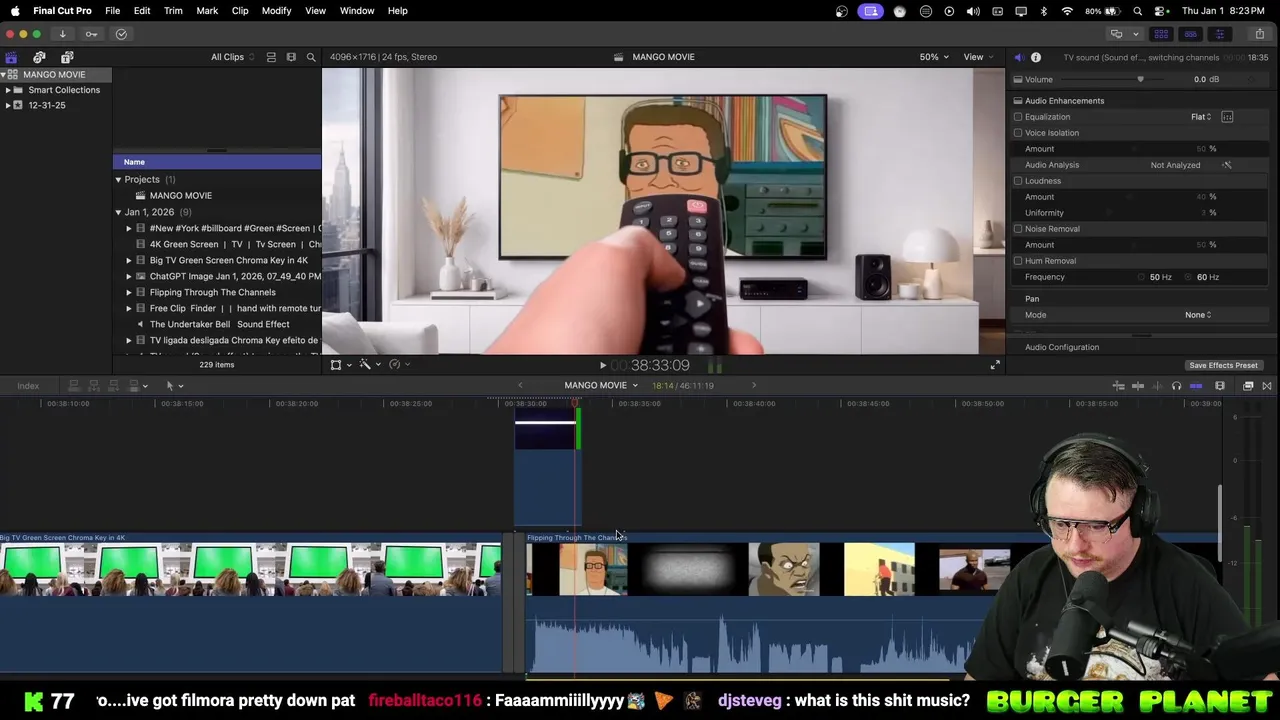Enable the Voice Isolation checkbox
The height and width of the screenshot is (720, 1280).
[1018, 133]
